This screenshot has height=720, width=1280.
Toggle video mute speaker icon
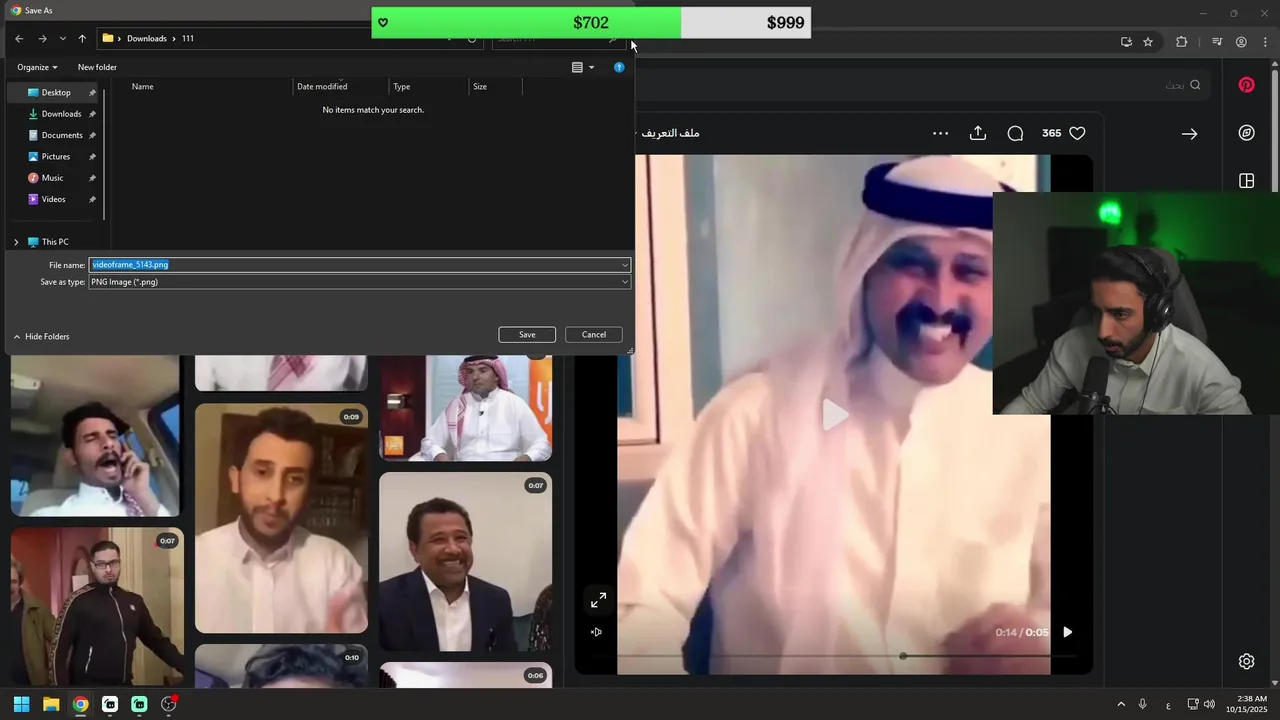click(596, 632)
